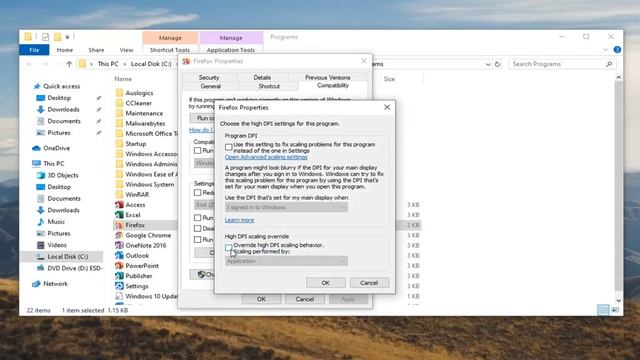Toggle the last Run checkbox in the Settings group
The width and height of the screenshot is (640, 360).
pos(198,240)
